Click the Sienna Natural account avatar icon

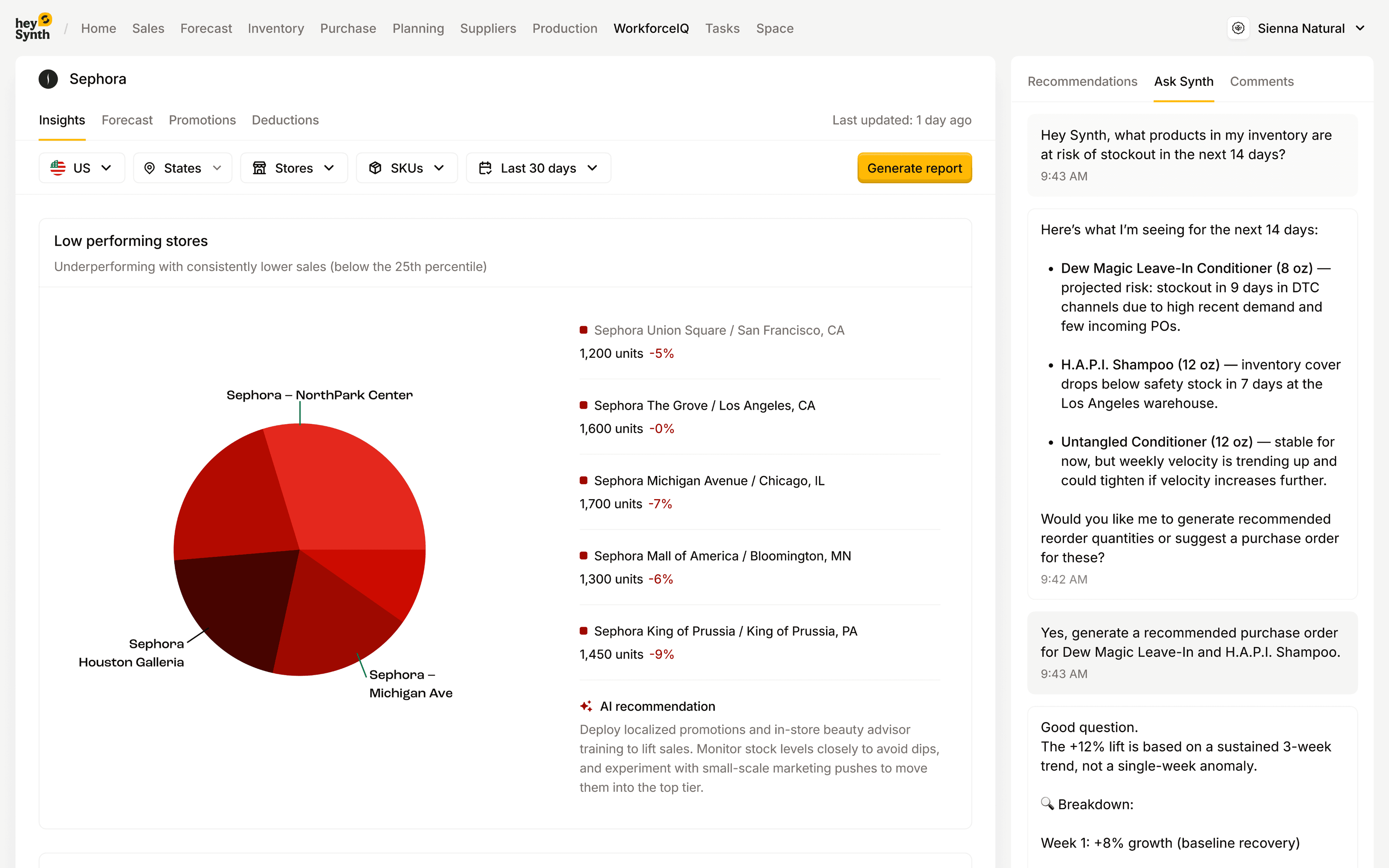pyautogui.click(x=1238, y=28)
